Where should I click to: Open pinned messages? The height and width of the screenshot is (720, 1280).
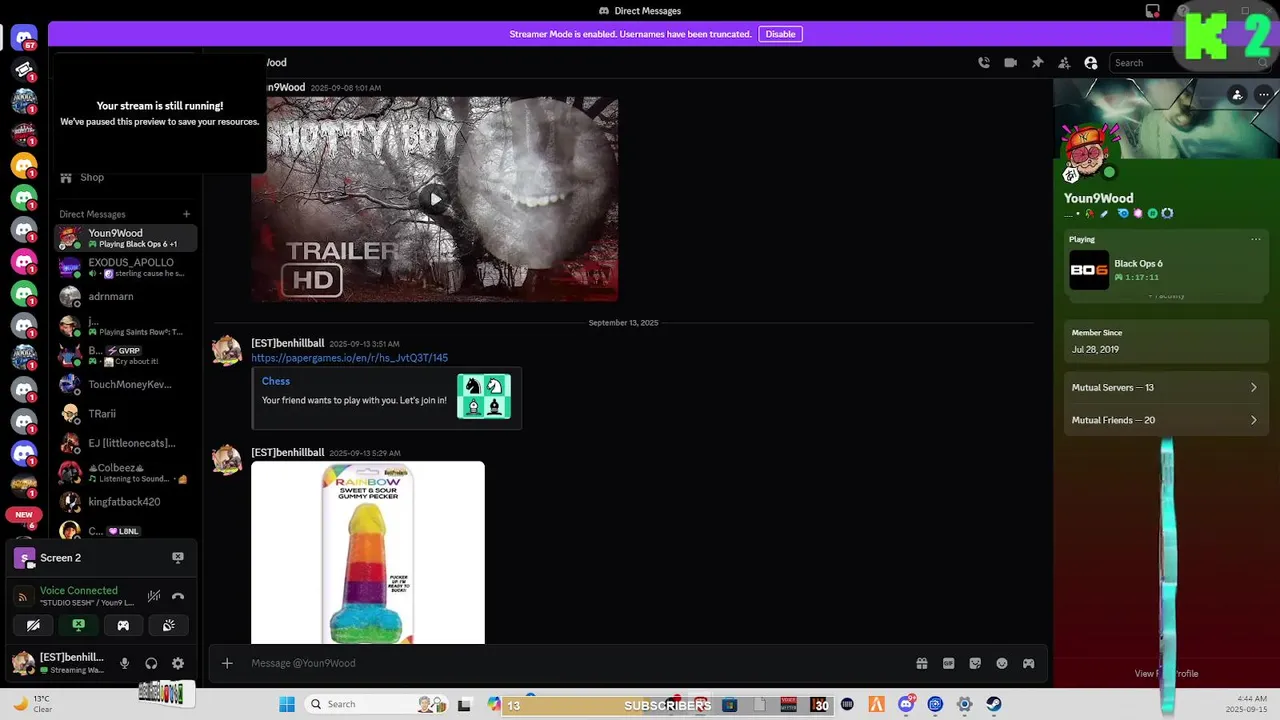pyautogui.click(x=1037, y=62)
